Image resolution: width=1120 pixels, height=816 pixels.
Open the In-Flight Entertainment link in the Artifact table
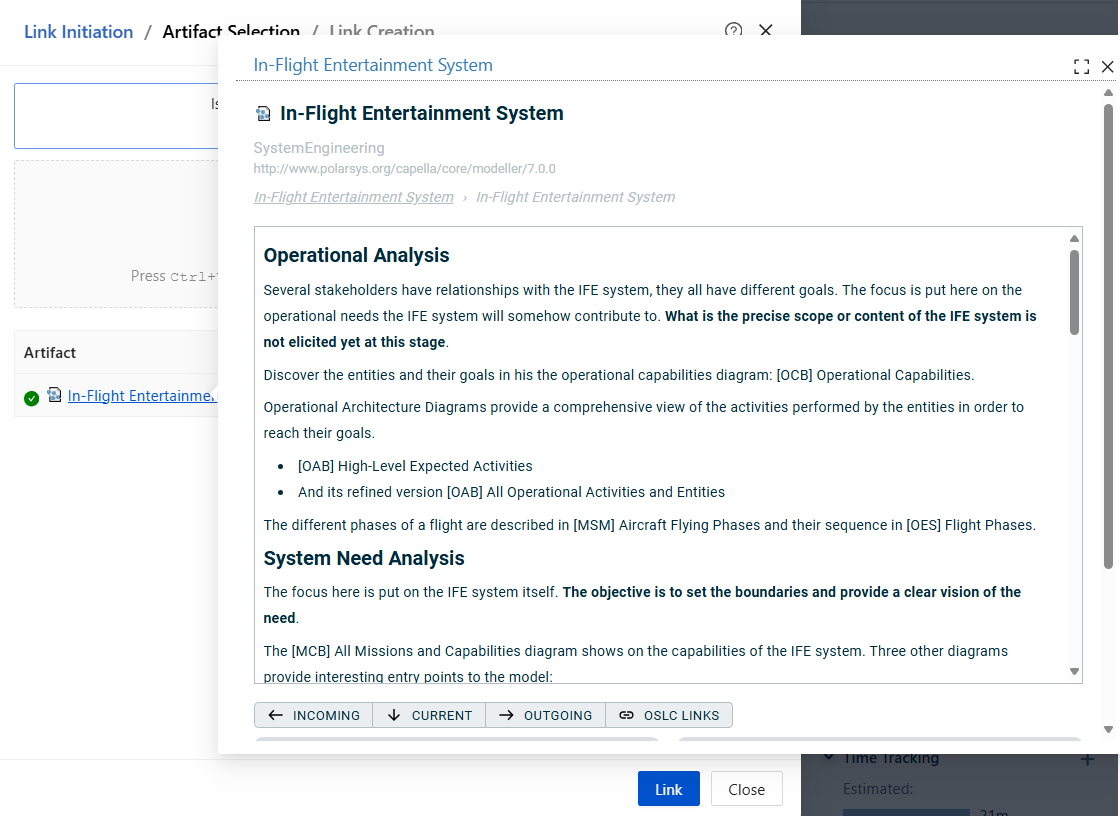pyautogui.click(x=142, y=396)
